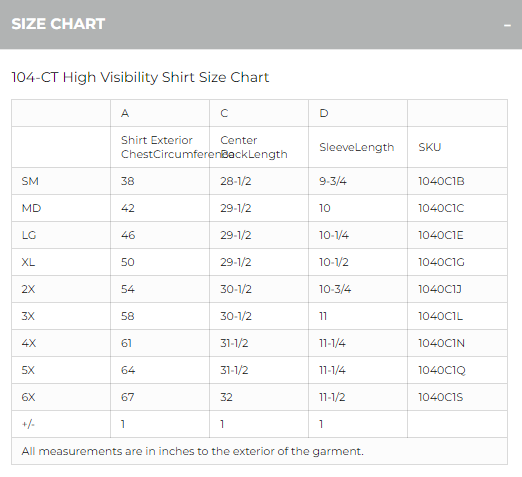Select the SM size row label
522x477 pixels.
tap(30, 181)
